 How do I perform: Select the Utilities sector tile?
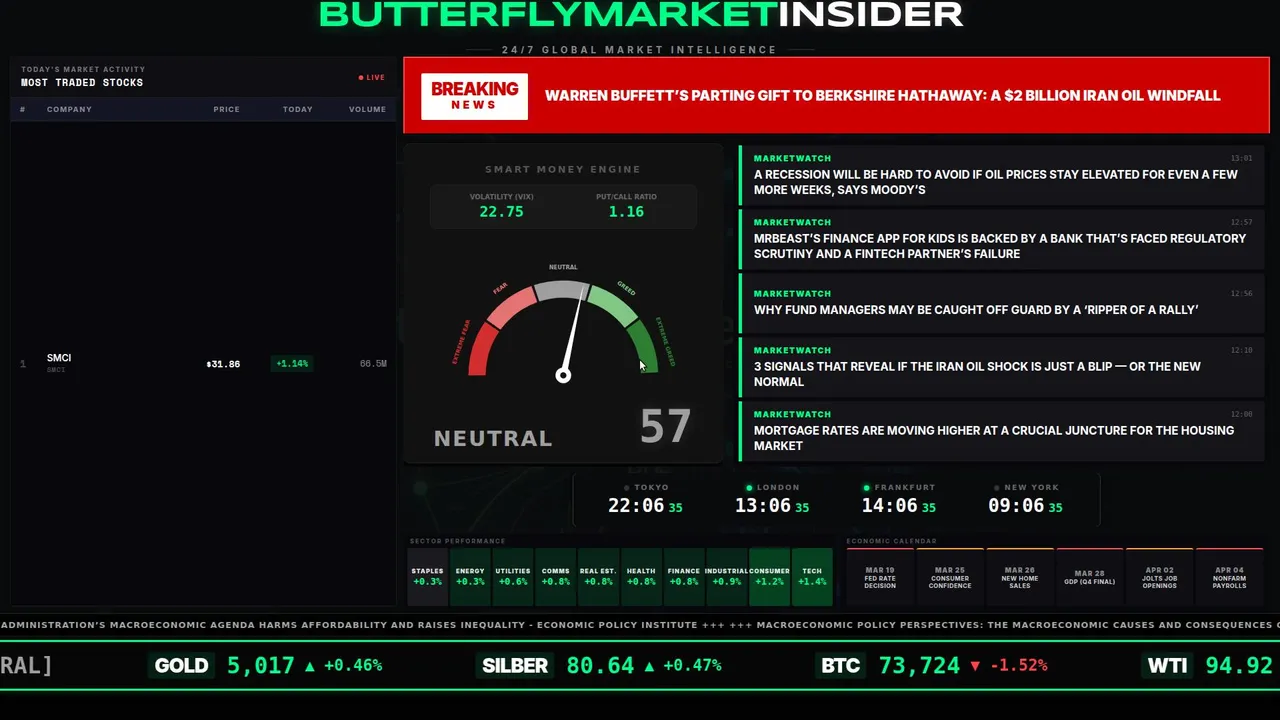pyautogui.click(x=513, y=577)
